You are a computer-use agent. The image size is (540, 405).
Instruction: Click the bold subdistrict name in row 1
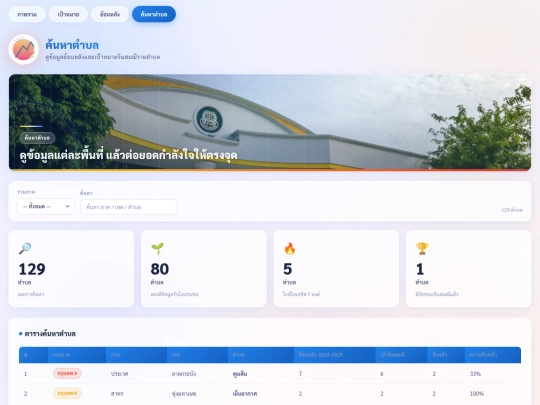click(x=240, y=374)
